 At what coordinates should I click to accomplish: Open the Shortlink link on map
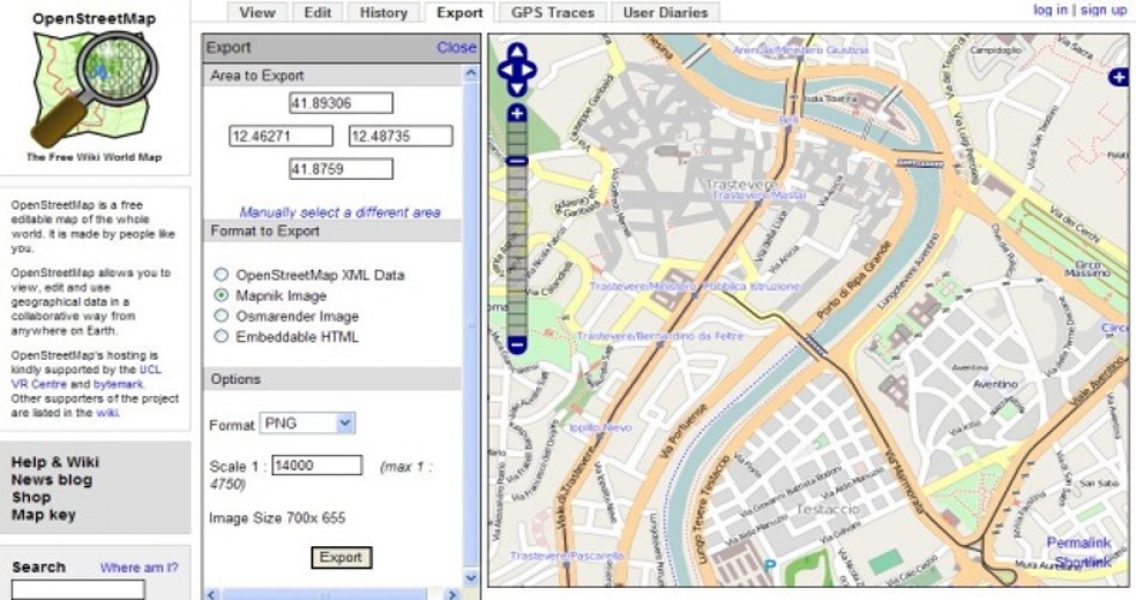(x=1083, y=562)
